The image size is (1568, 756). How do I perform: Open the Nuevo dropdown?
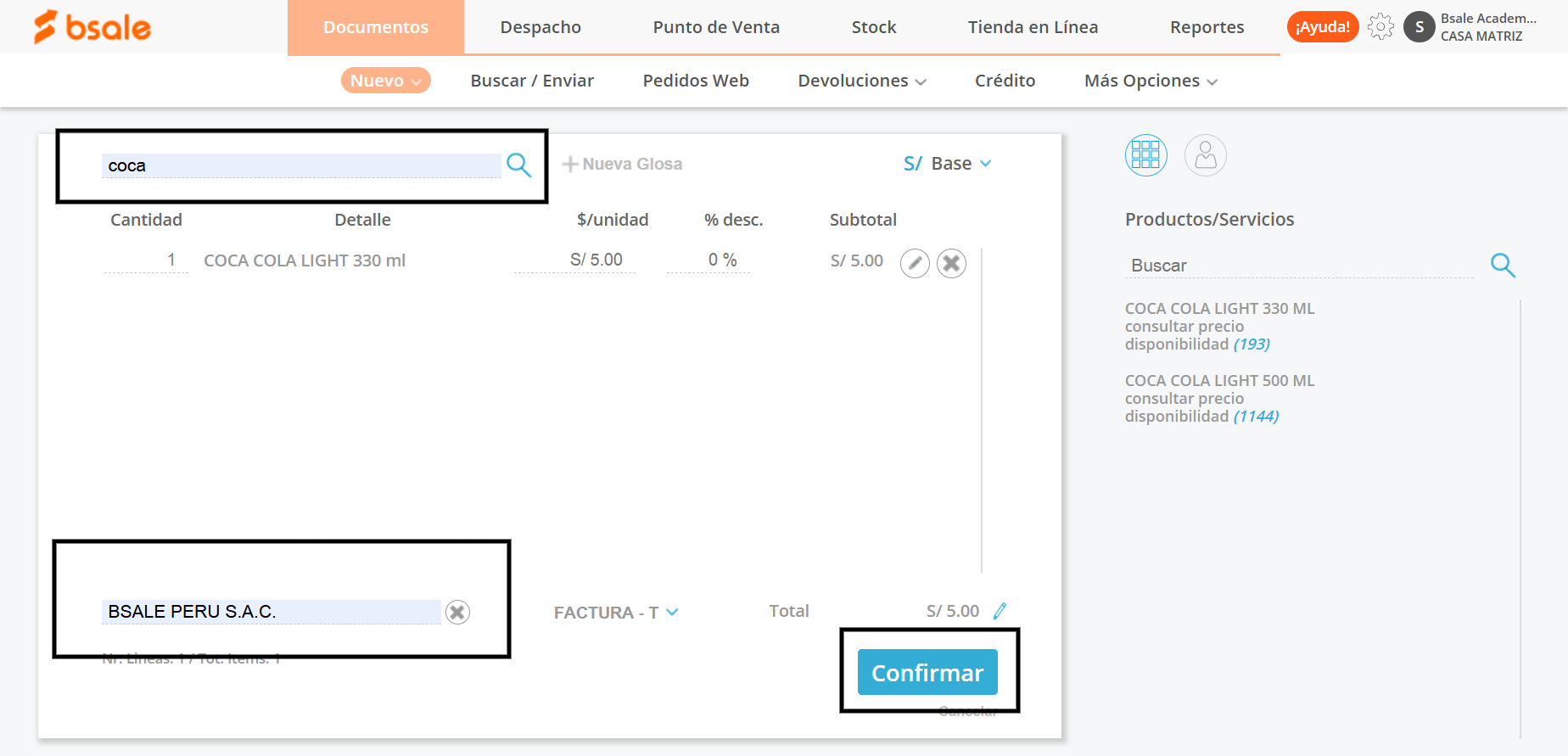[386, 81]
